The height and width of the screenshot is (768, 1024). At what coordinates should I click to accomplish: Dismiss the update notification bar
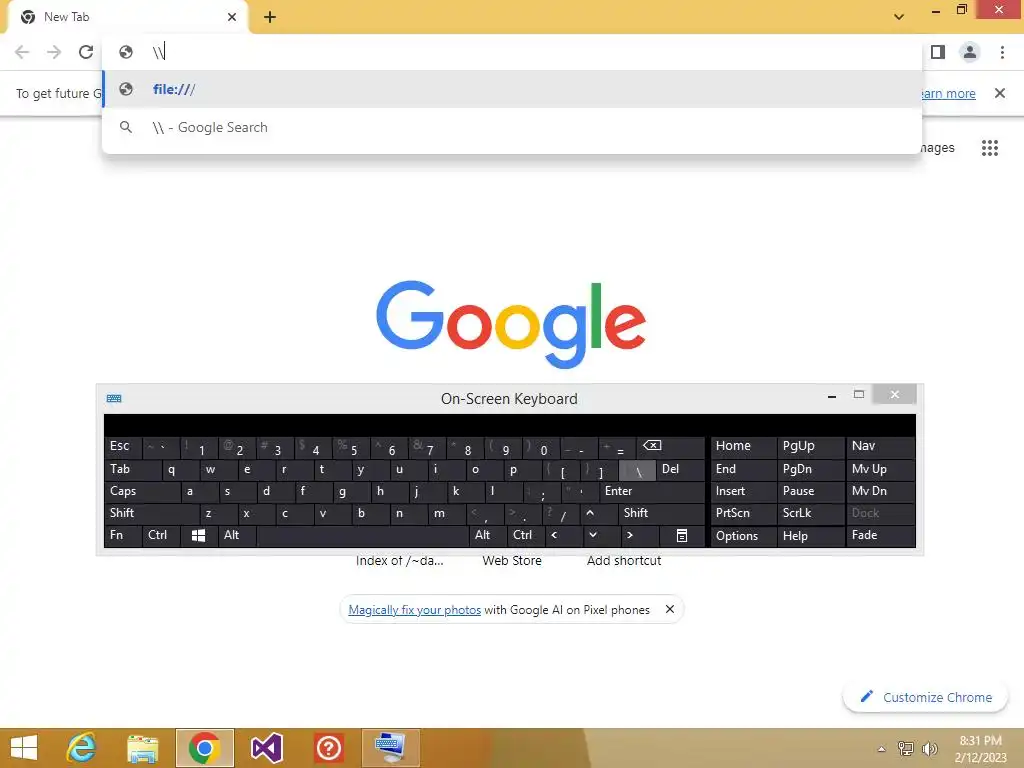pyautogui.click(x=1000, y=93)
